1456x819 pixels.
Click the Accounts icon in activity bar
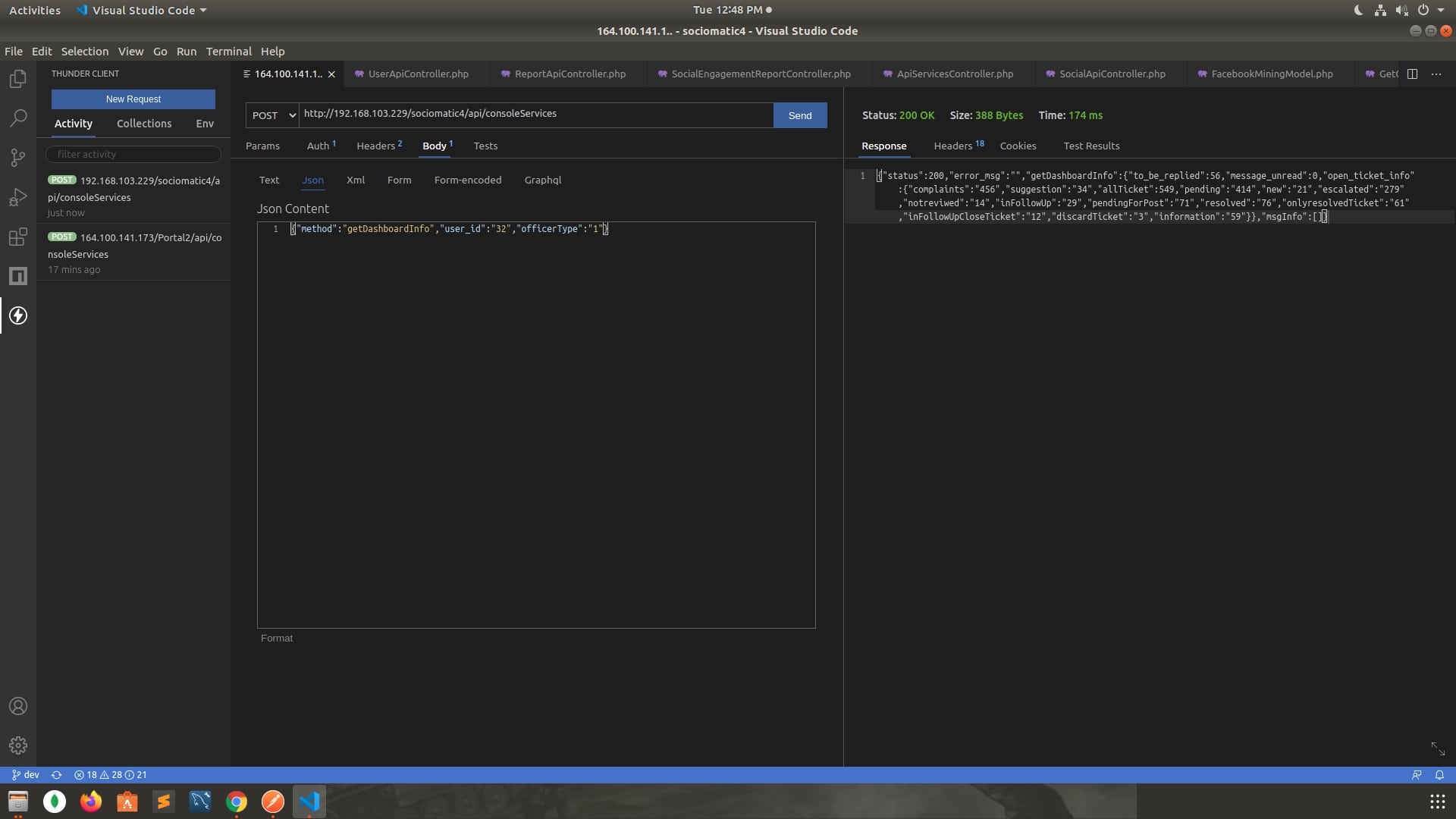[x=17, y=706]
